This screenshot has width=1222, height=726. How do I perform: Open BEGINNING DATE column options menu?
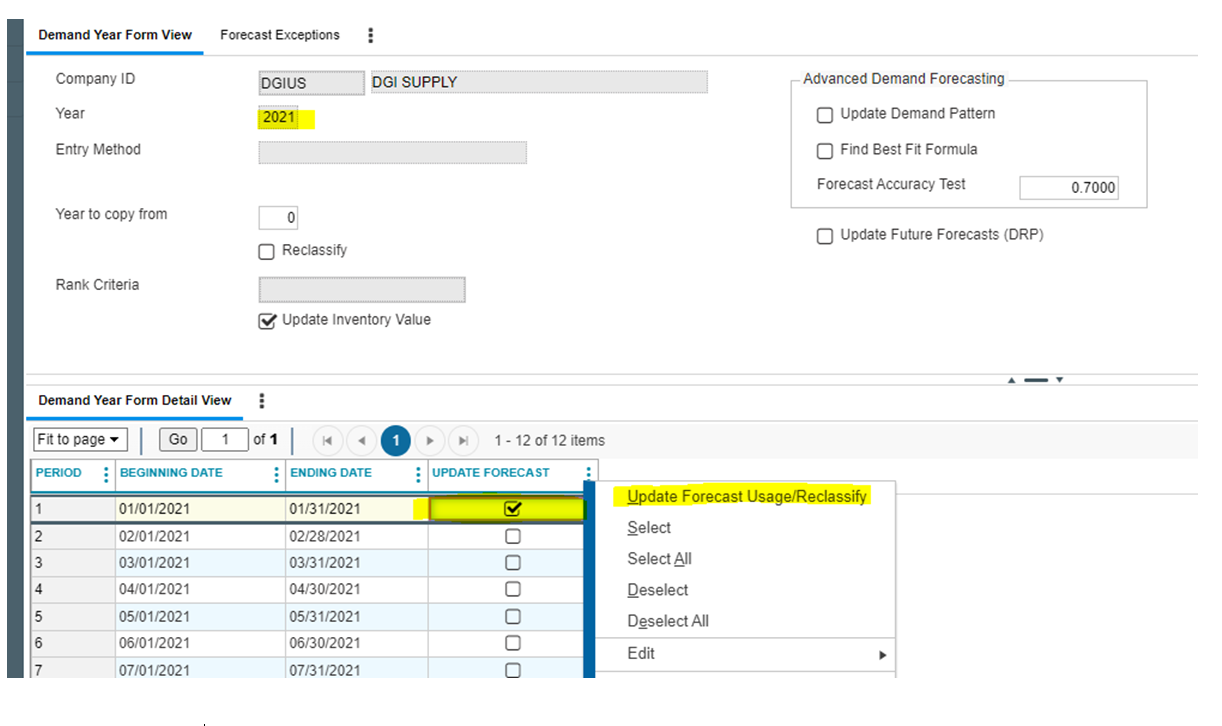tap(276, 474)
